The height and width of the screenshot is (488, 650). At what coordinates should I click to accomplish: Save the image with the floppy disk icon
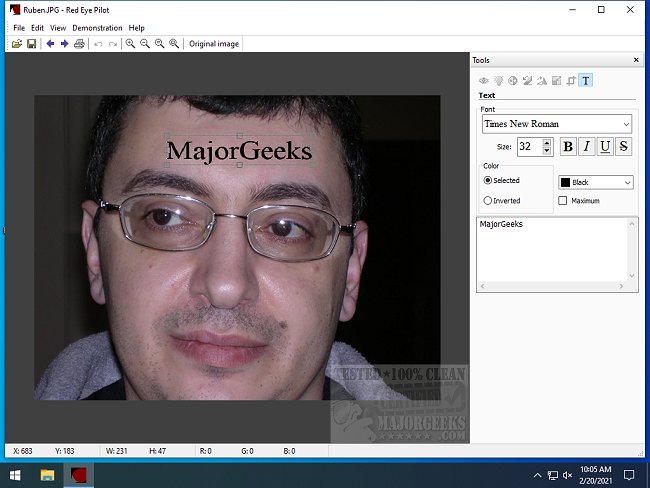pos(32,44)
